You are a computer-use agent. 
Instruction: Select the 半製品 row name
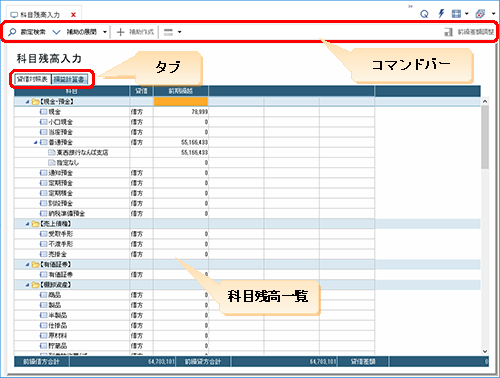click(x=58, y=315)
